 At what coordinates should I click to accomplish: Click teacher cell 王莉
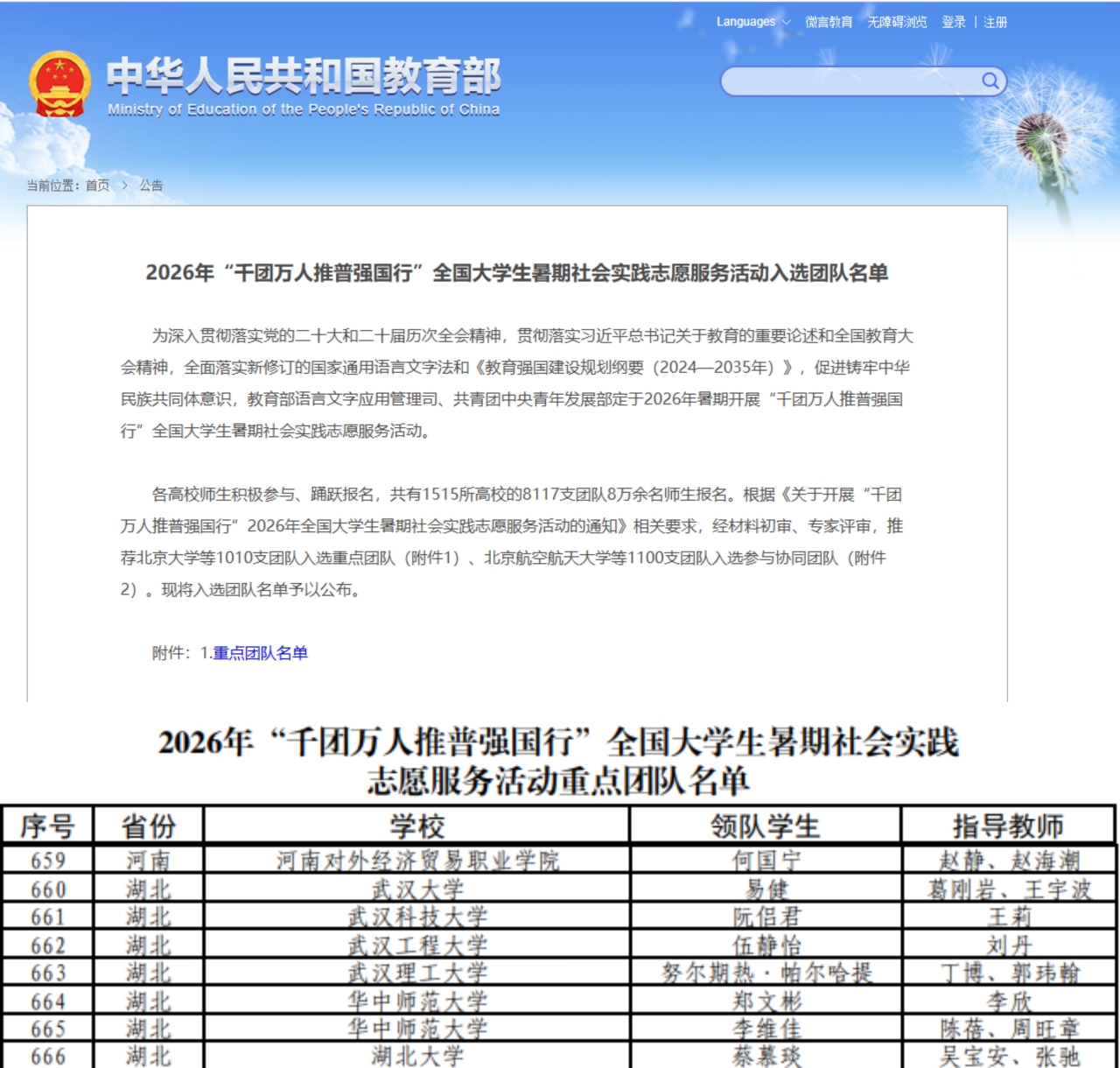coord(1010,917)
